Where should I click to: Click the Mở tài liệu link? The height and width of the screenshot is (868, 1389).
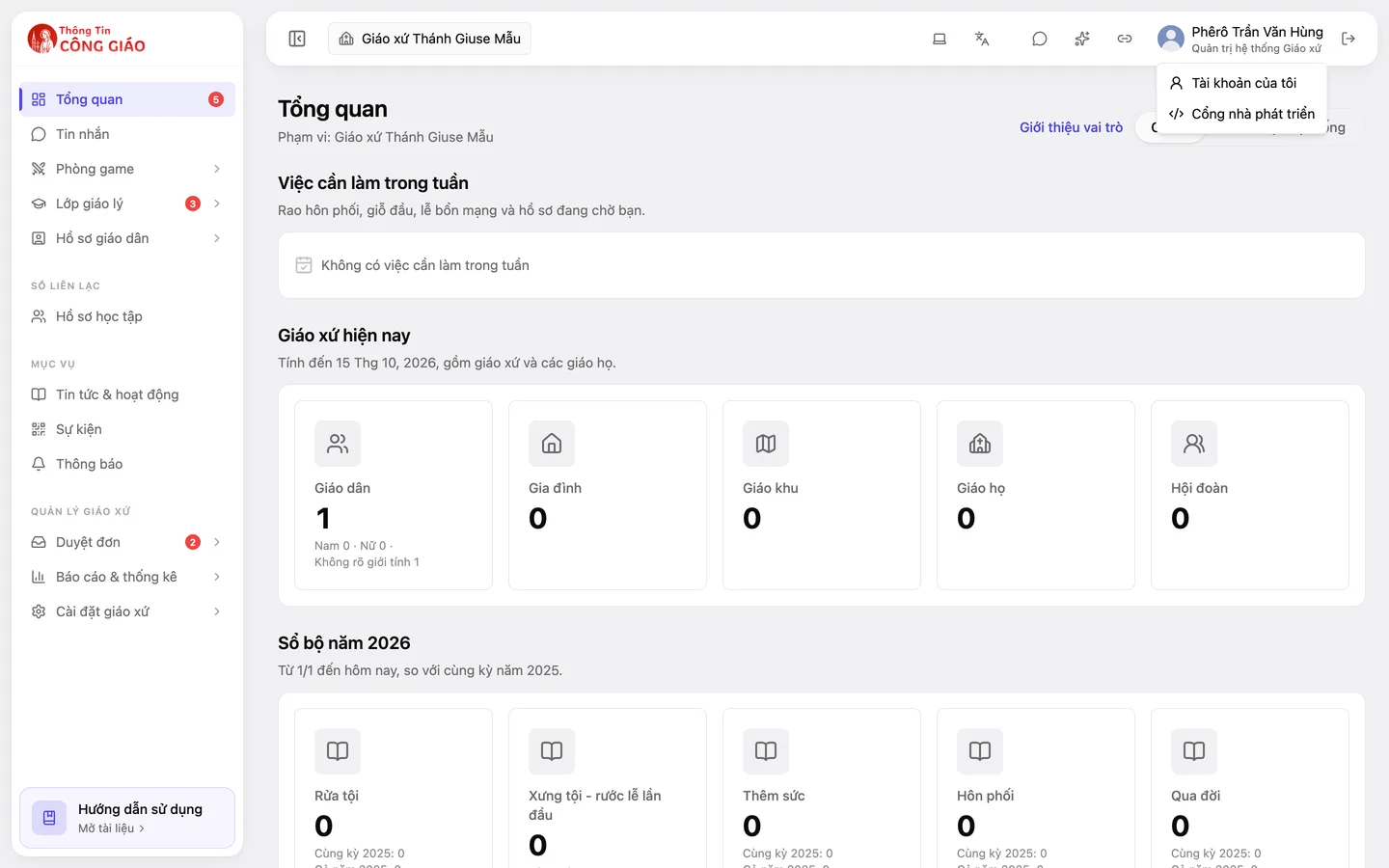(x=111, y=828)
